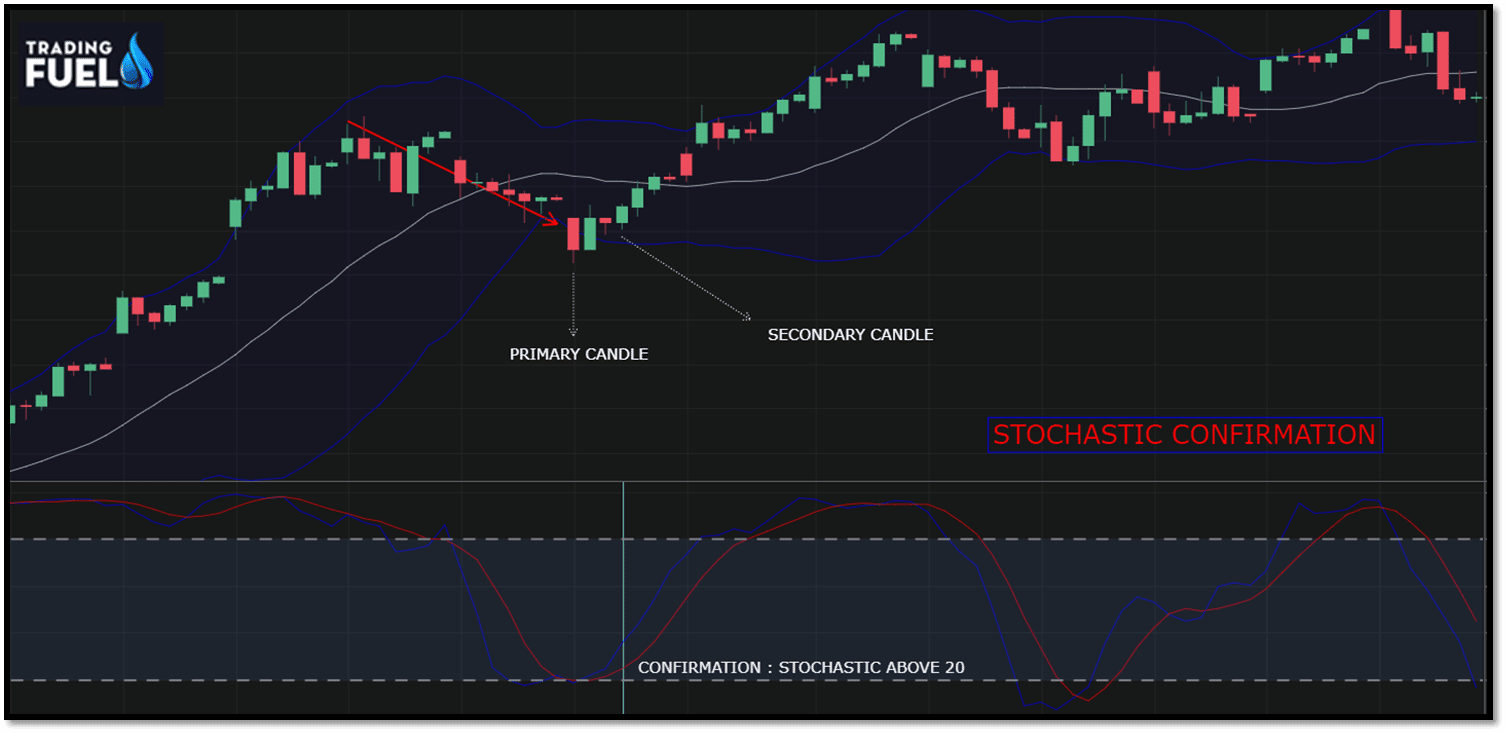The image size is (1506, 733).
Task: Click the Trading Fuel logo
Action: click(x=88, y=62)
